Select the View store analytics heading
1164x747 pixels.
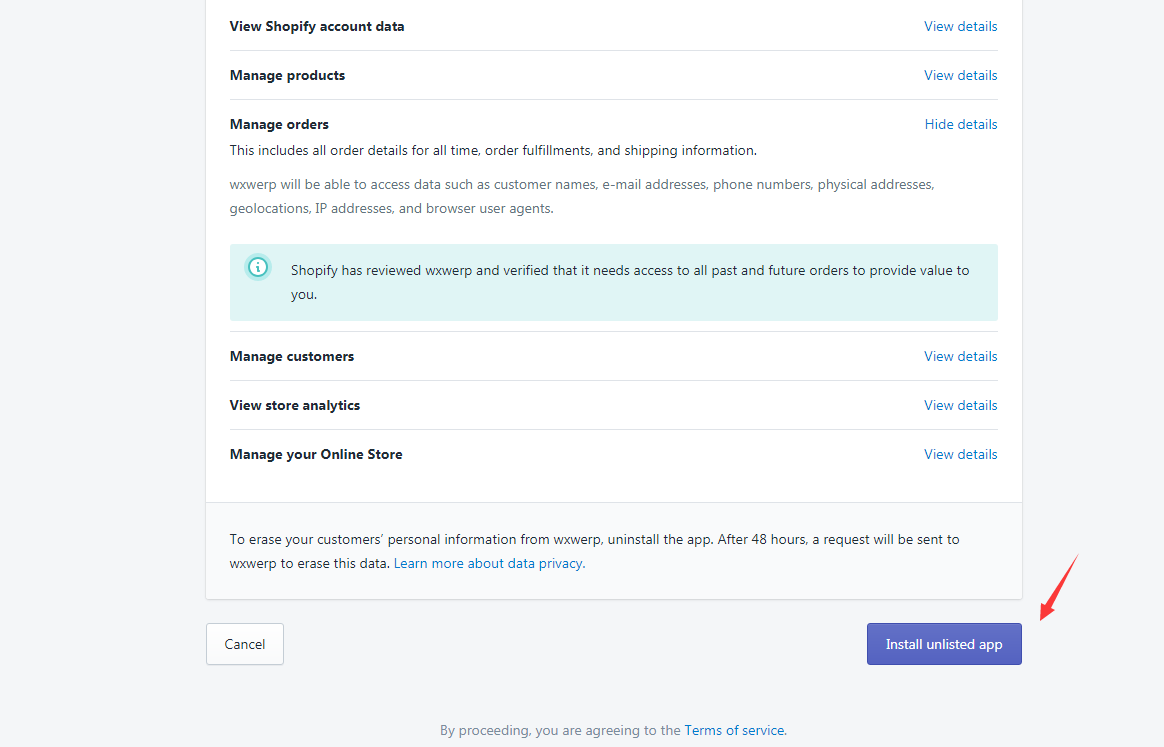click(295, 405)
